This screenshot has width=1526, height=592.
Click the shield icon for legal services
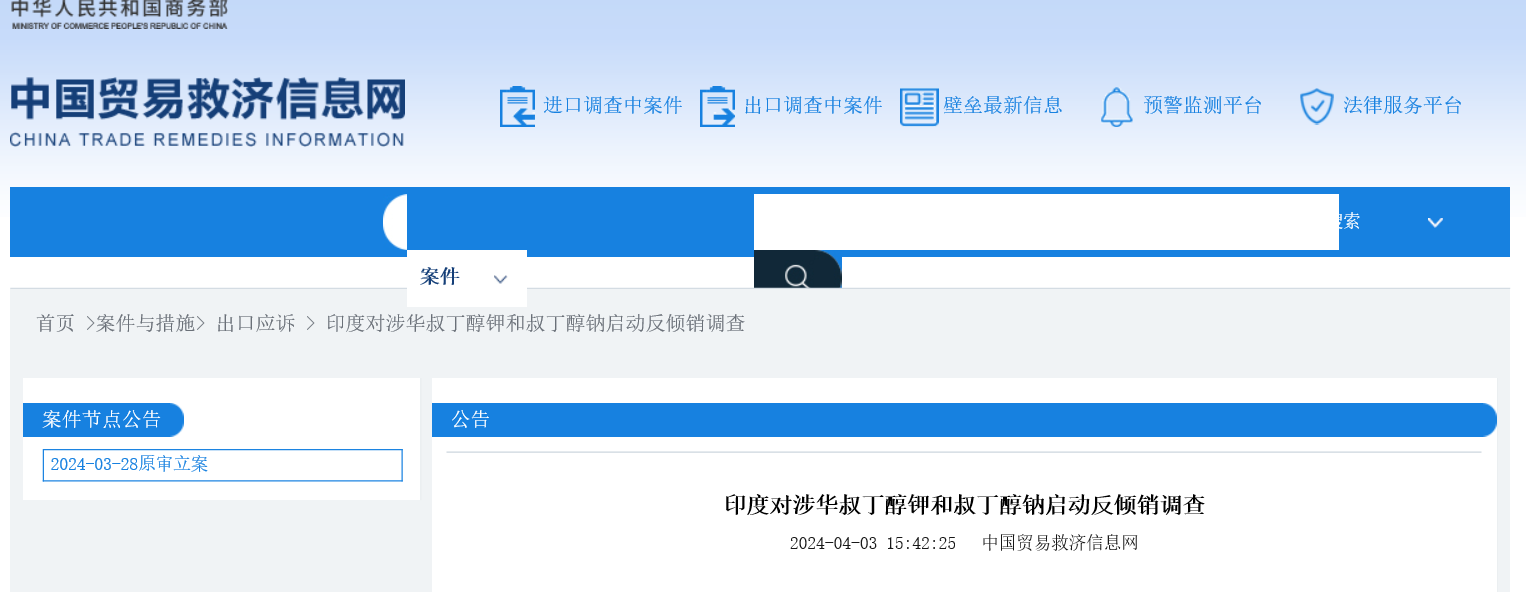[x=1316, y=106]
